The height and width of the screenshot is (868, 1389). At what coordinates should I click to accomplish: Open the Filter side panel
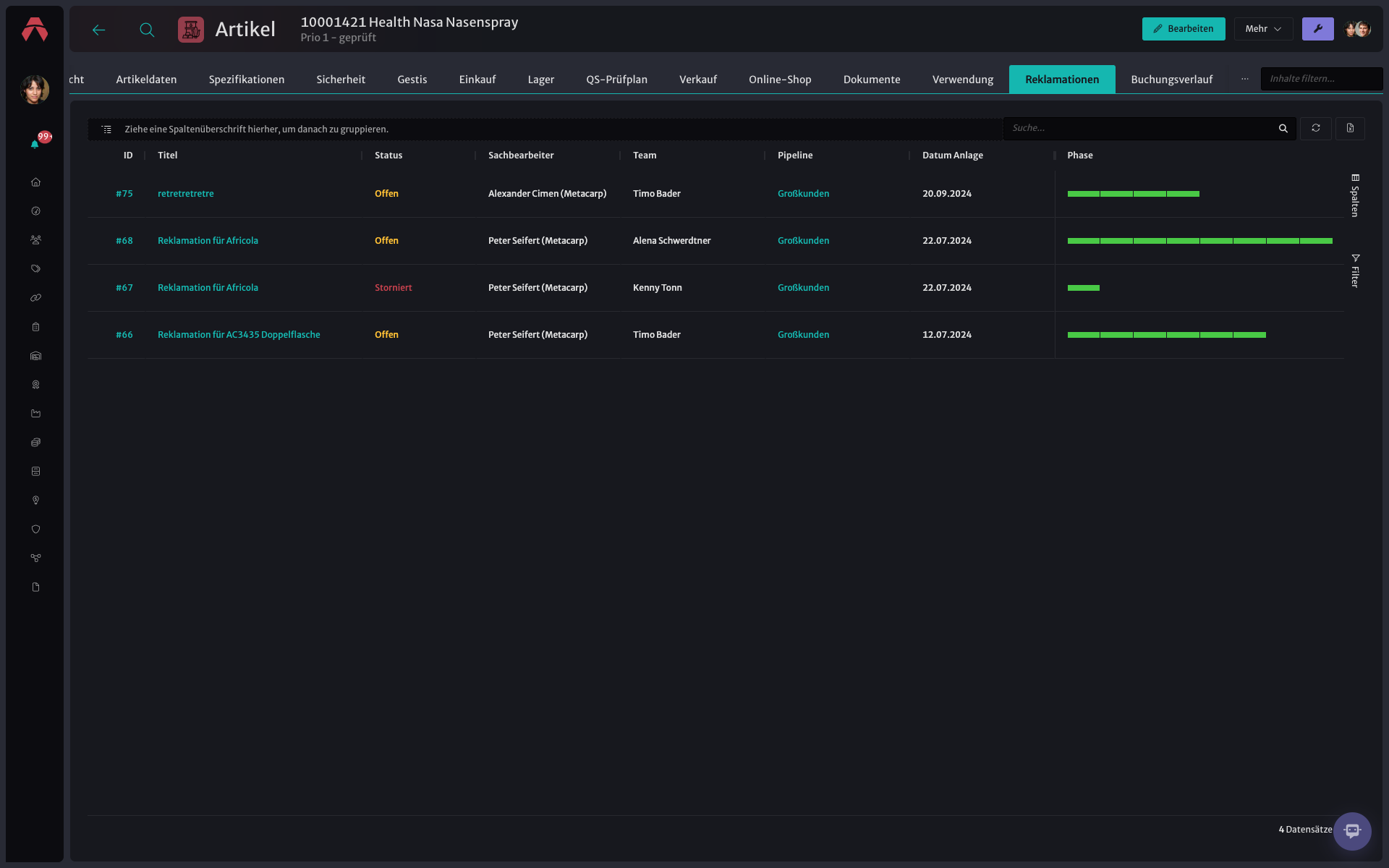point(1355,271)
